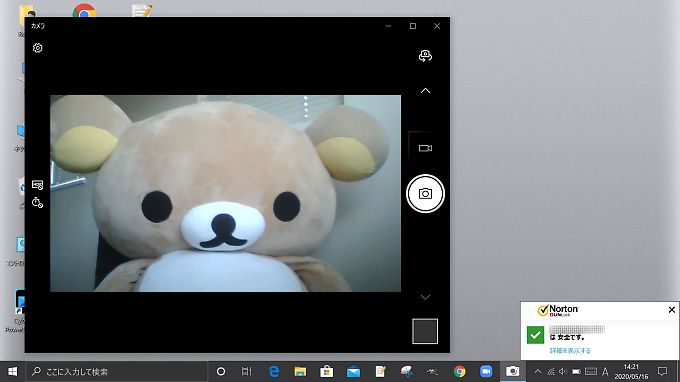The height and width of the screenshot is (382, 680).
Task: Switch to video recording mode
Action: tap(425, 148)
